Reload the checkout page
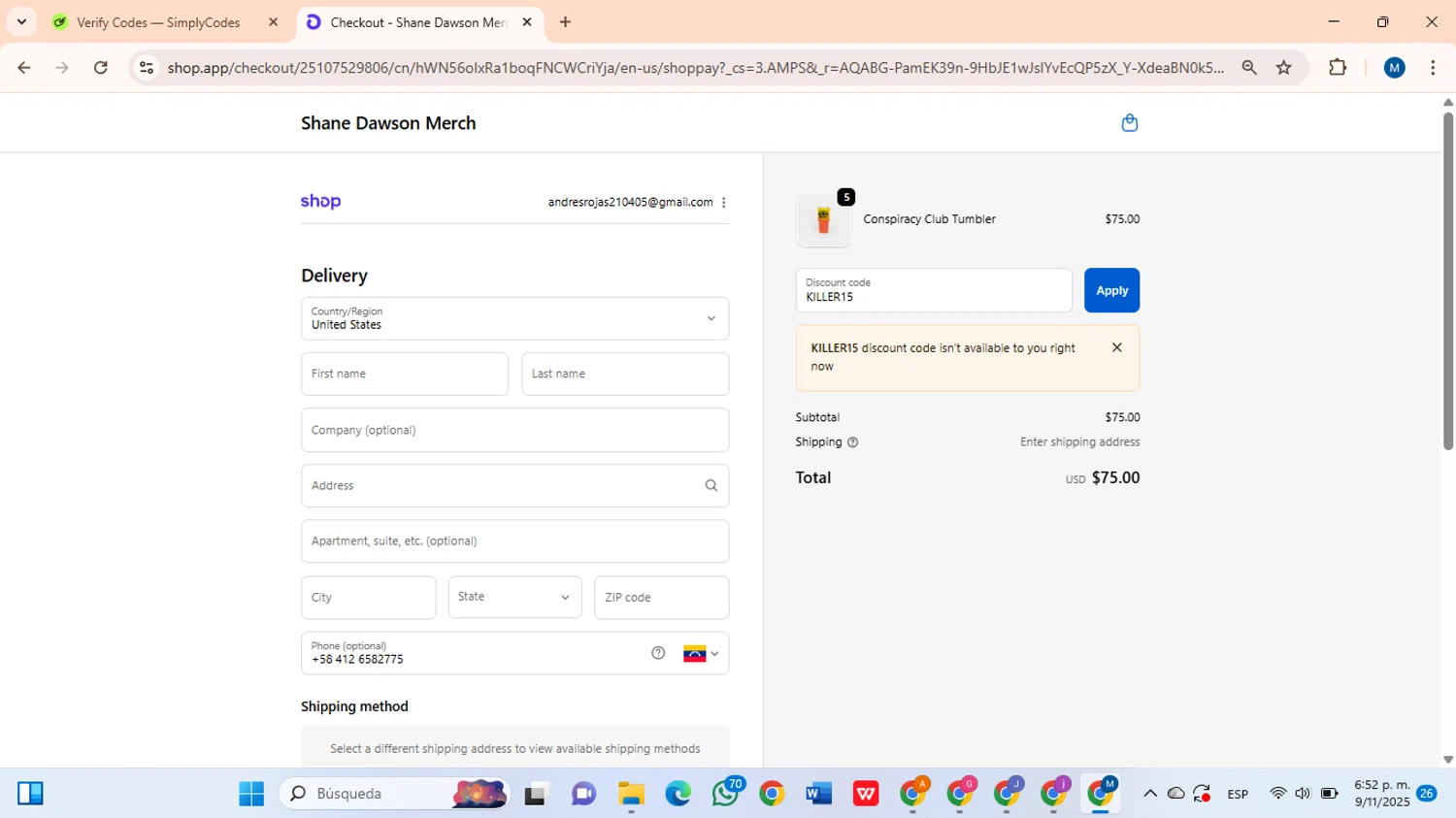This screenshot has width=1456, height=818. [101, 67]
